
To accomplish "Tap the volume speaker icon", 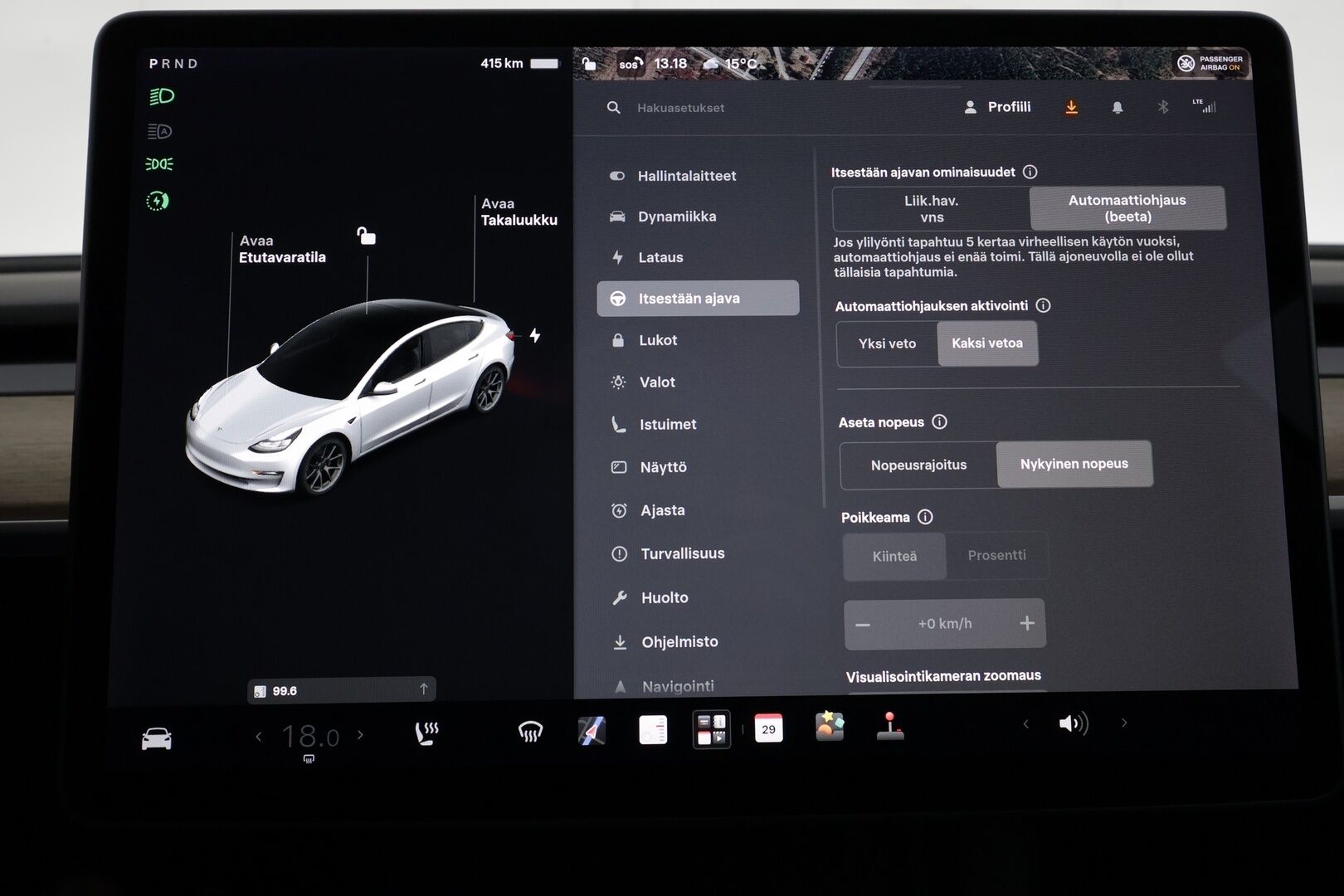I will (1074, 723).
